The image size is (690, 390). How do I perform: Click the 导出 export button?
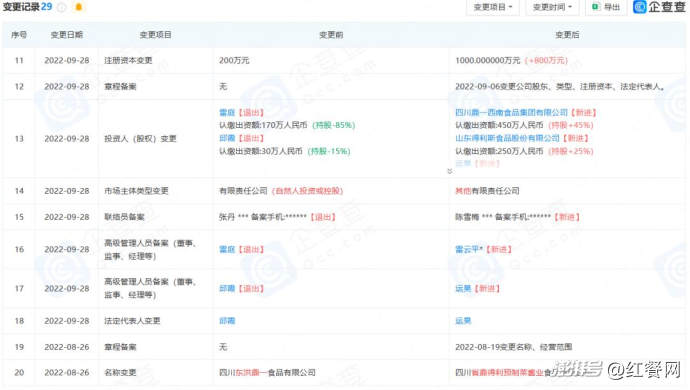coord(606,7)
